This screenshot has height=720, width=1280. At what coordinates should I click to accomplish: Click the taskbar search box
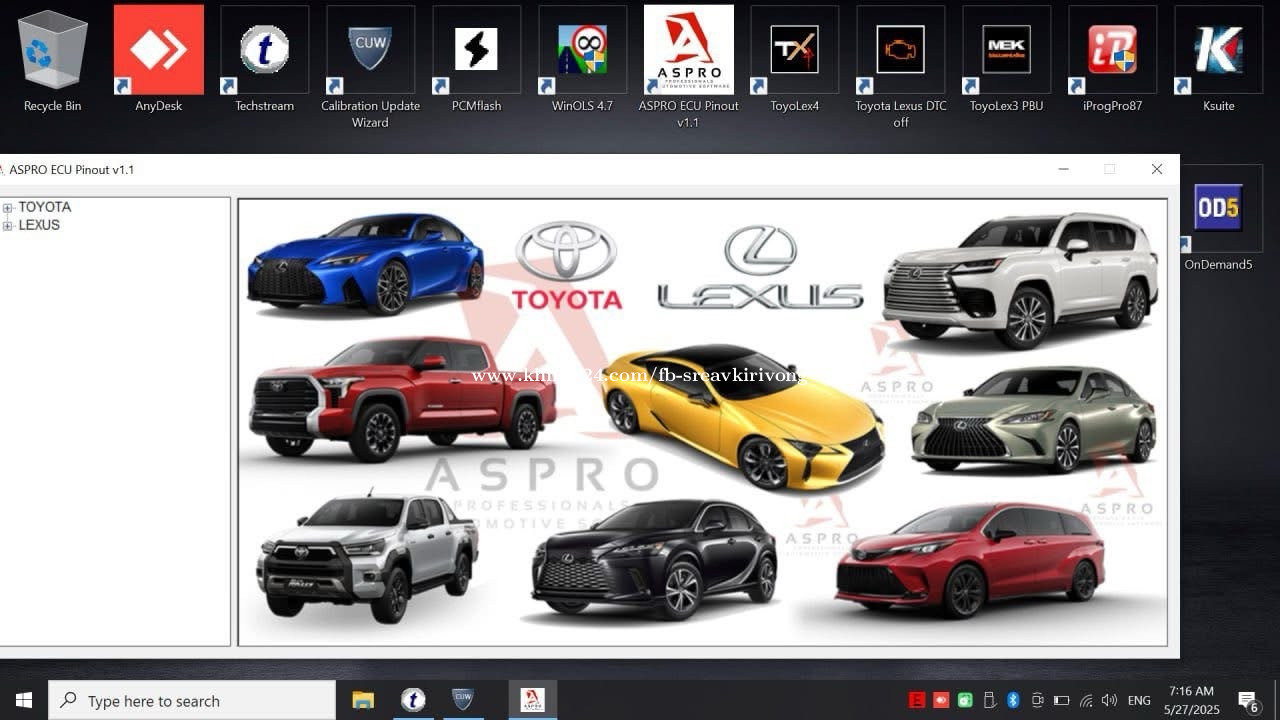[x=192, y=700]
